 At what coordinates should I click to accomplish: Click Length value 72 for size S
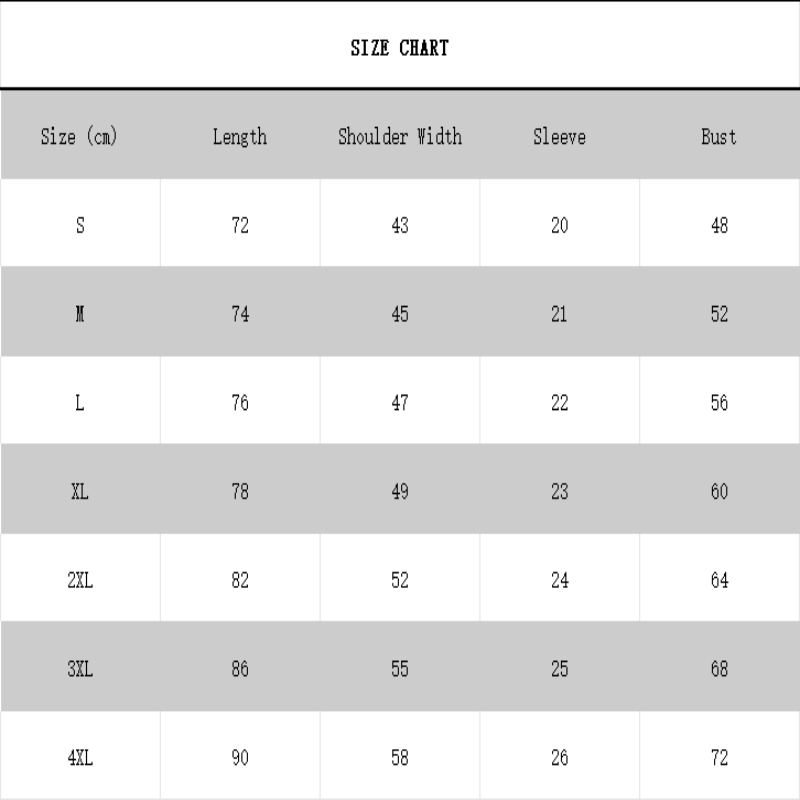(x=240, y=226)
